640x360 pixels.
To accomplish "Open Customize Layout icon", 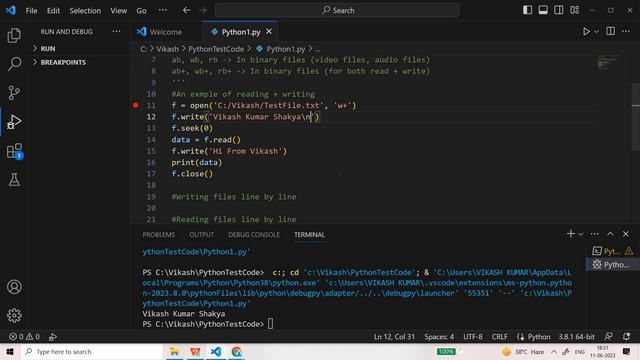I will point(575,10).
